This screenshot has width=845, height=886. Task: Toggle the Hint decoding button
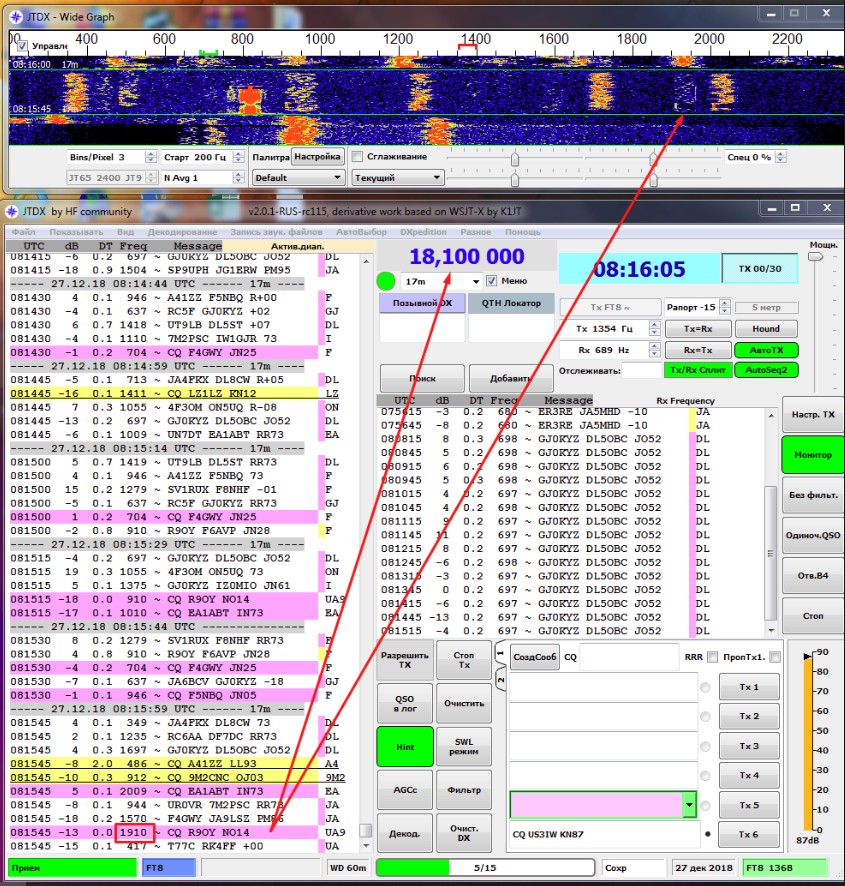tap(405, 745)
